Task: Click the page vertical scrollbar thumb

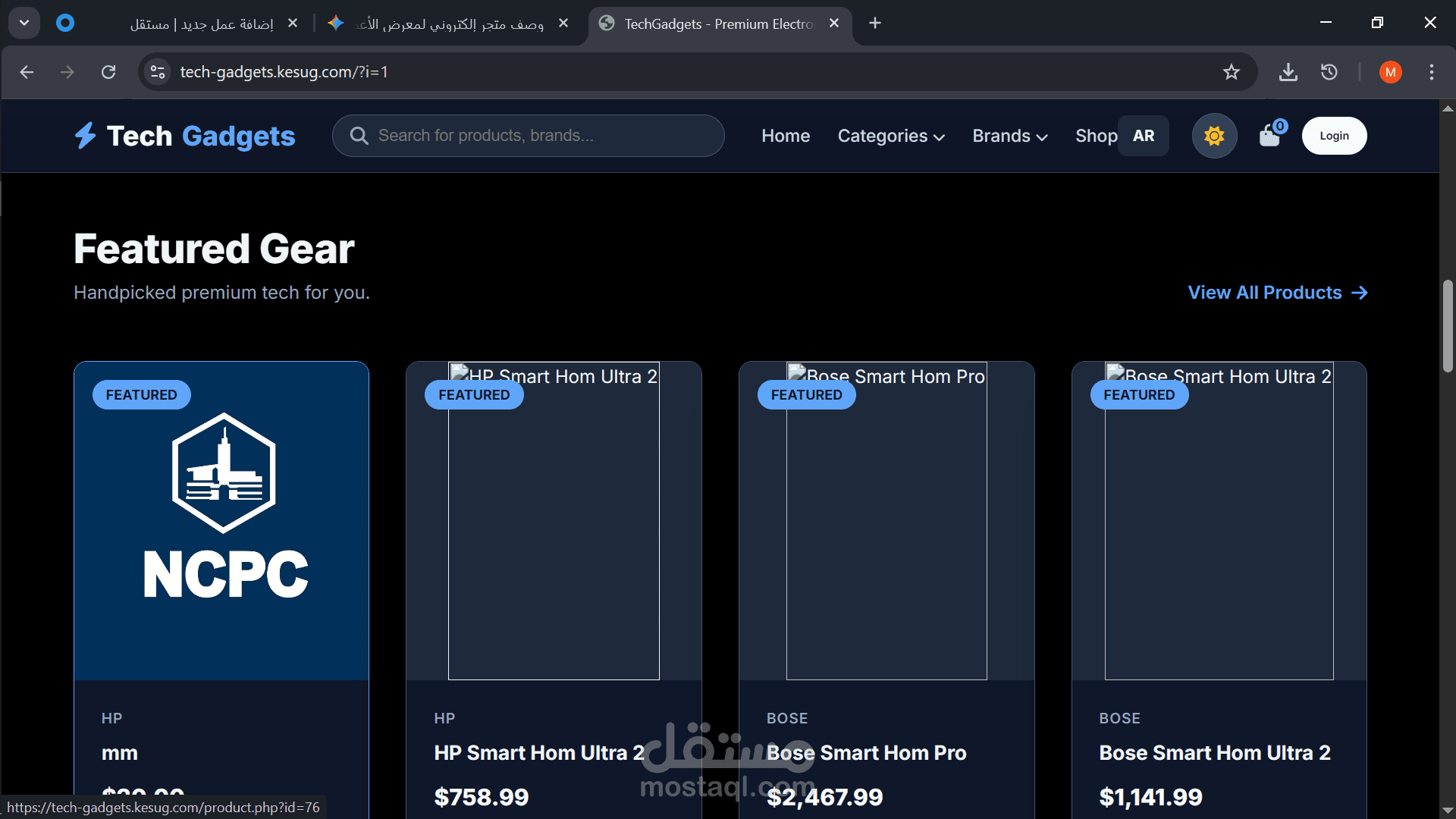Action: pyautogui.click(x=1447, y=326)
